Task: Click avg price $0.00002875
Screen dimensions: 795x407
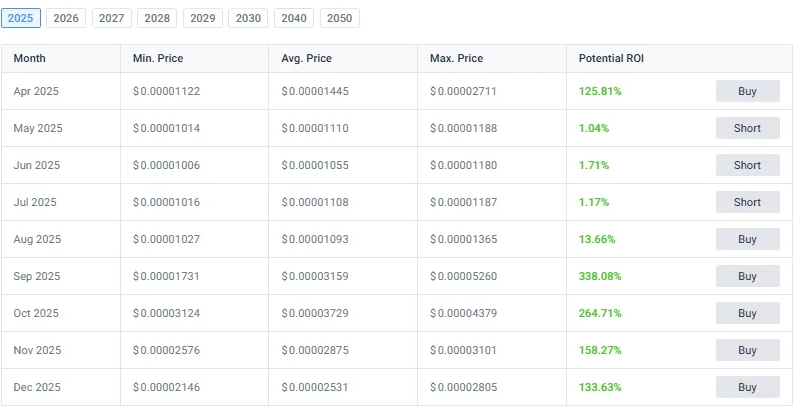Action: (315, 350)
